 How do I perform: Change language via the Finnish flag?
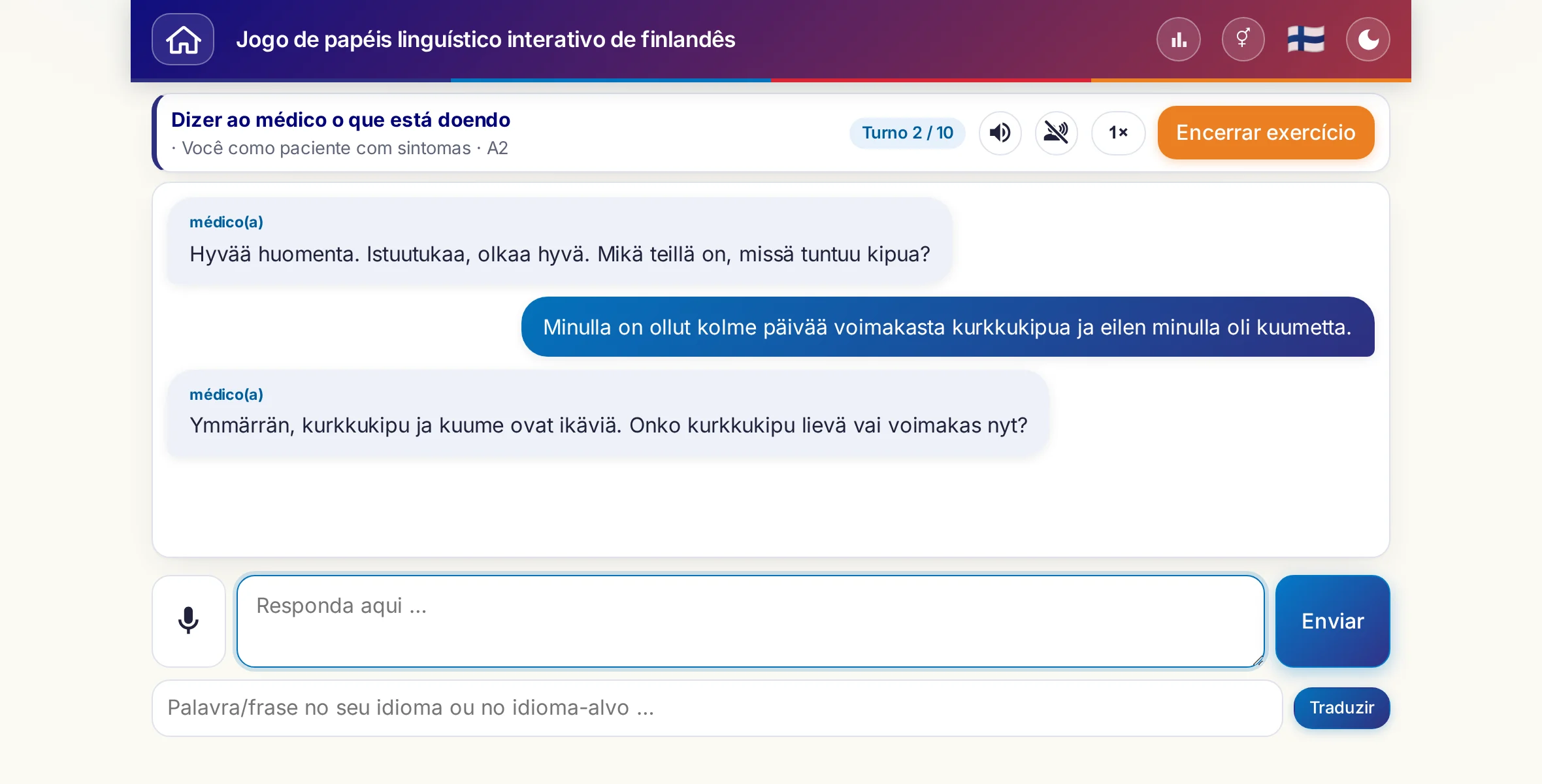(1305, 39)
